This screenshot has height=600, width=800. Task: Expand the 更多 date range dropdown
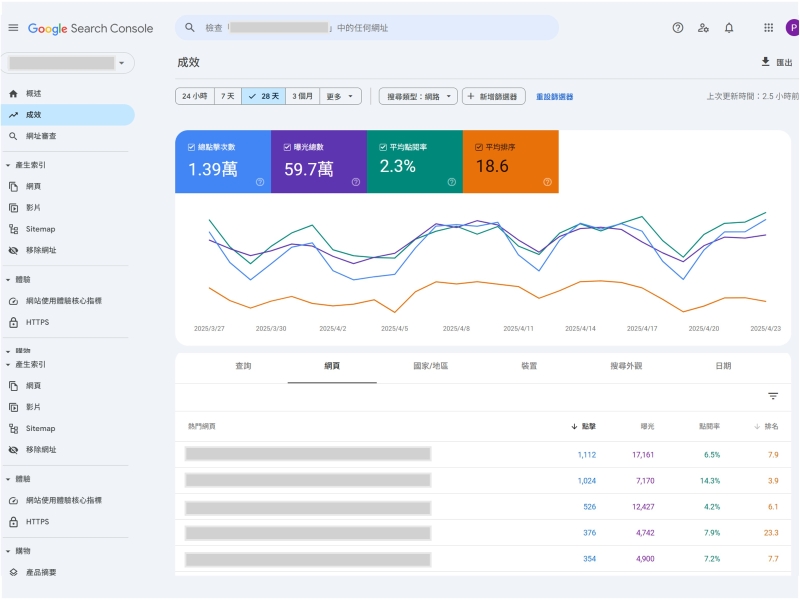340,96
